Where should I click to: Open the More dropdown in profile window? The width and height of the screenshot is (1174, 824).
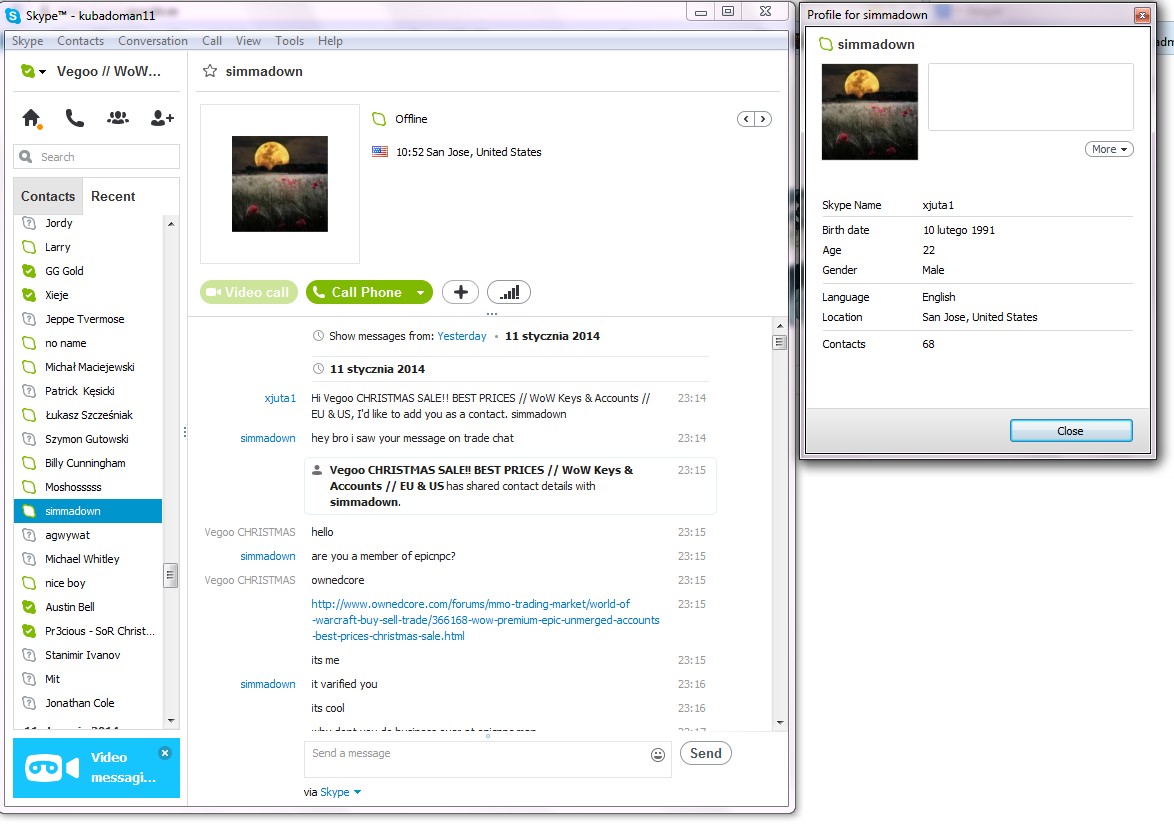point(1109,149)
